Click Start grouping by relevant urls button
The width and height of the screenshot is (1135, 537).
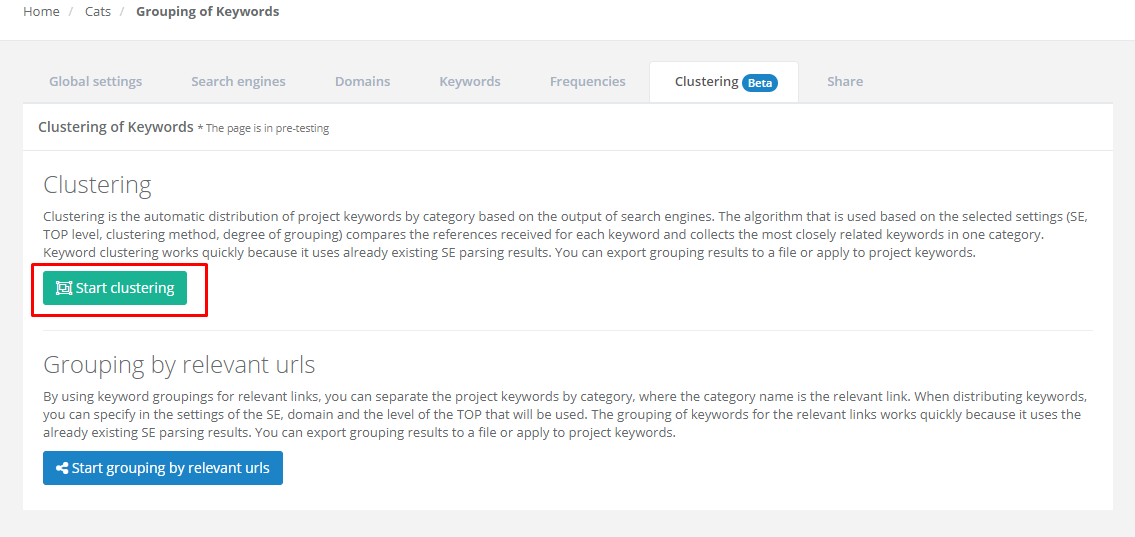[163, 468]
